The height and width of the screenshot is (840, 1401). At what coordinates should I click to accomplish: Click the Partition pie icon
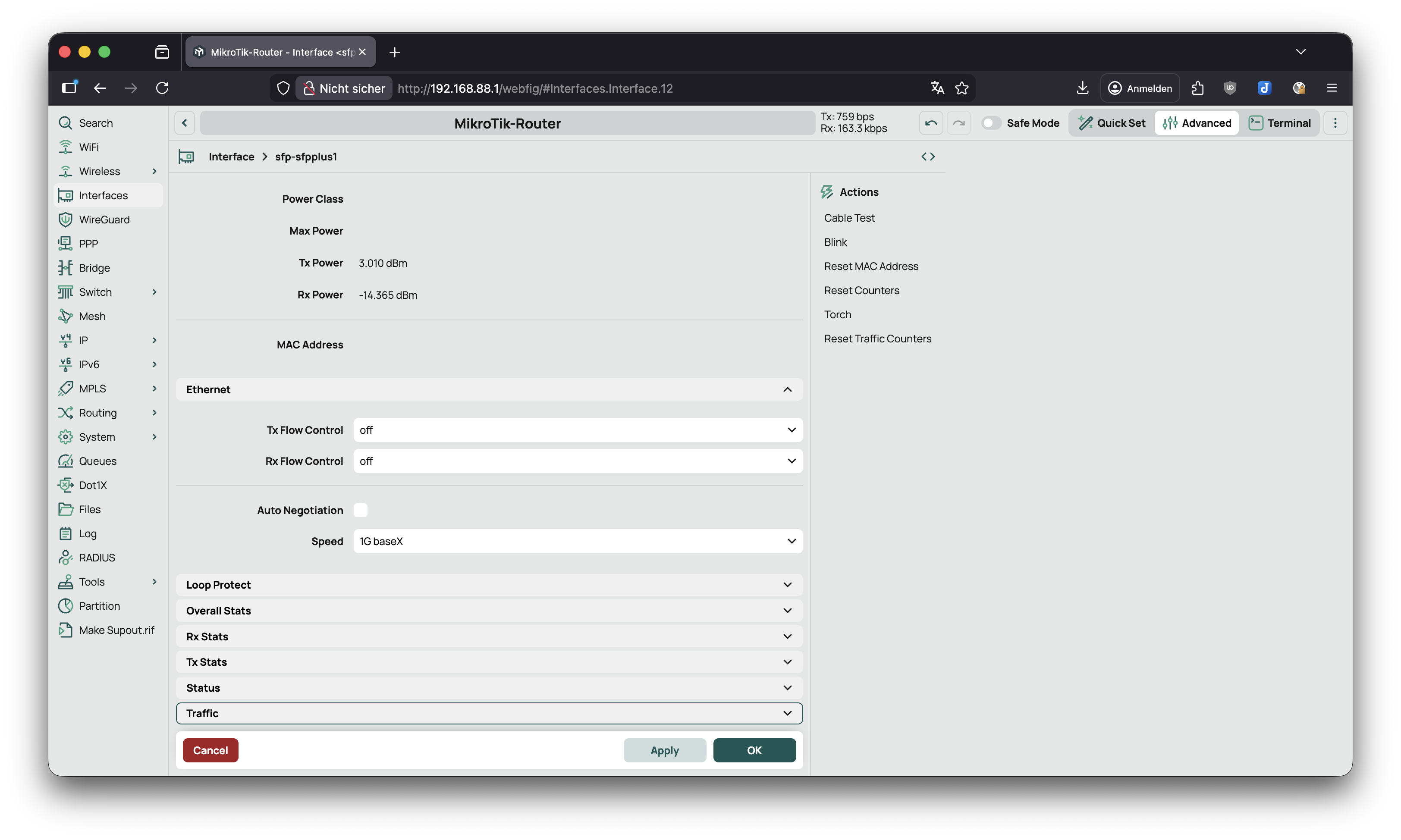coord(66,606)
